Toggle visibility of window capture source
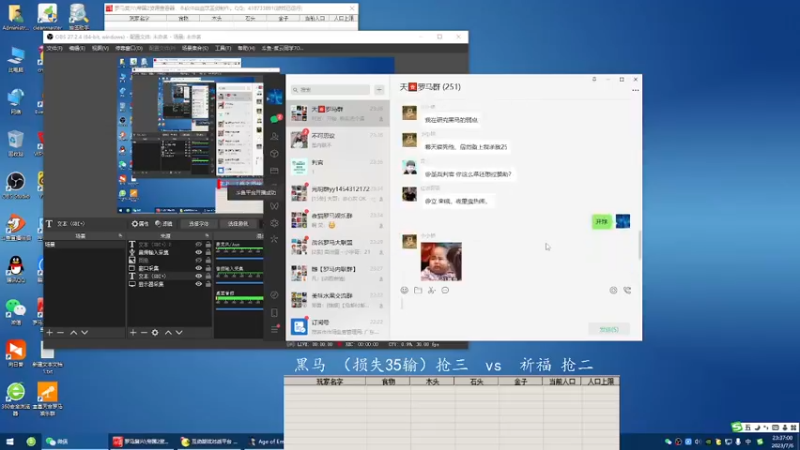Image resolution: width=800 pixels, height=450 pixels. [x=198, y=268]
